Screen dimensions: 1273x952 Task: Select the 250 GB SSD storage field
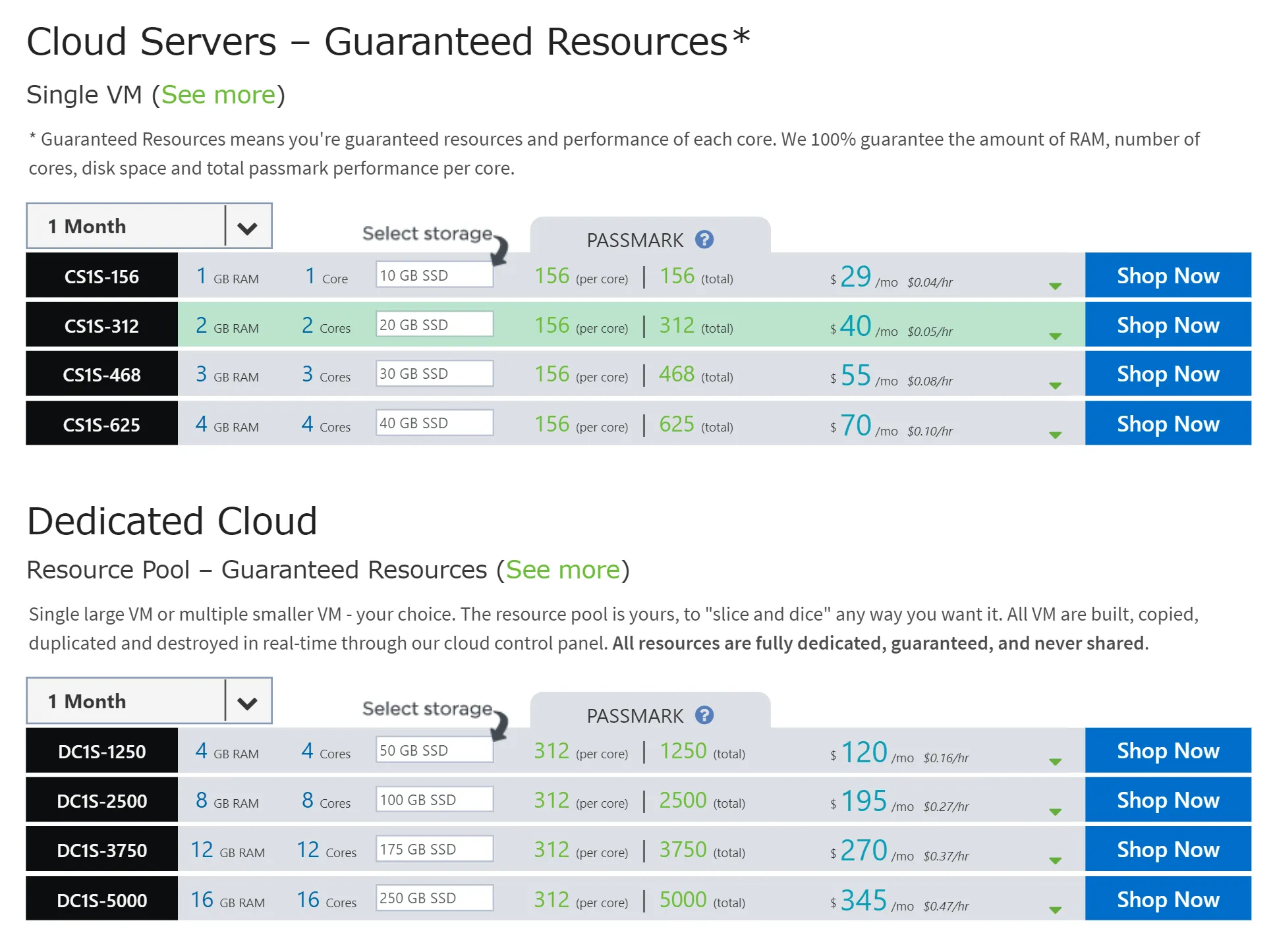click(434, 898)
